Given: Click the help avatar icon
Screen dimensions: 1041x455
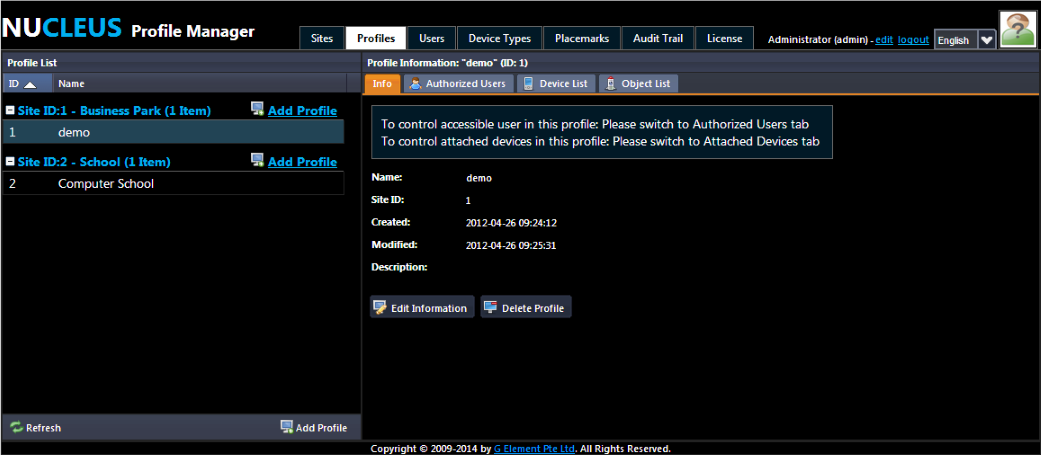Looking at the screenshot, I should (x=1019, y=29).
